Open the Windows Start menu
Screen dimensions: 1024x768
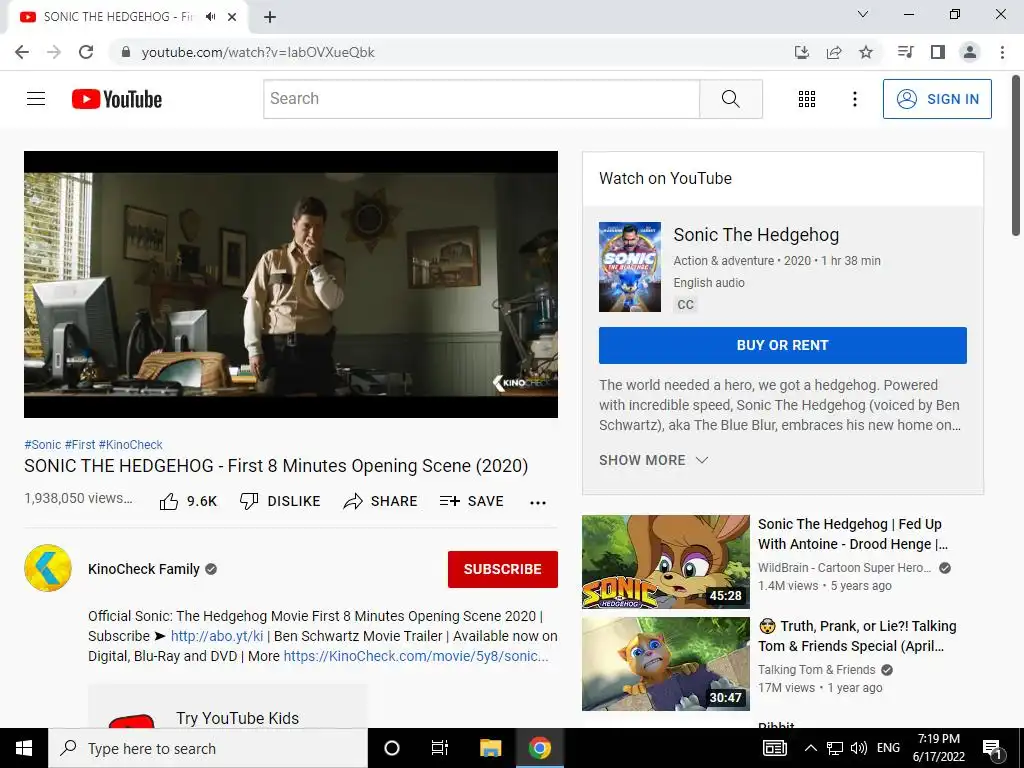tap(24, 748)
